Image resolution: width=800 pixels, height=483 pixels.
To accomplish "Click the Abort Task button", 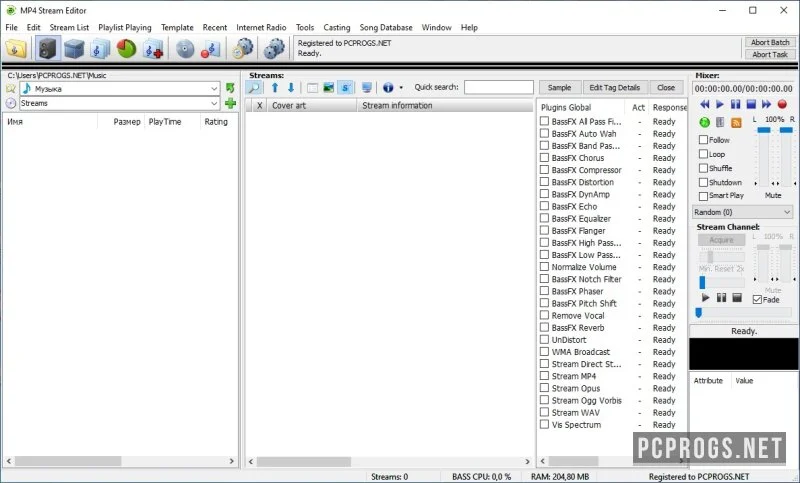I will point(770,55).
